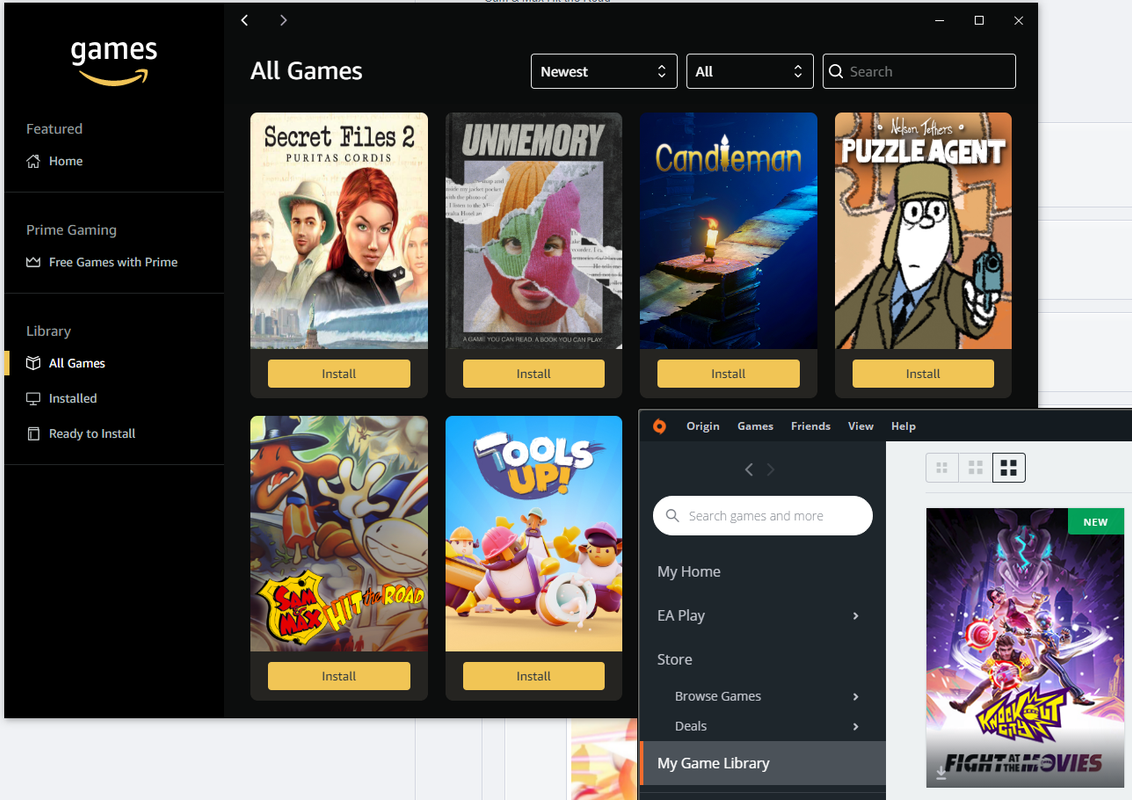Open the Origin menu
The width and height of the screenshot is (1132, 800).
[702, 426]
